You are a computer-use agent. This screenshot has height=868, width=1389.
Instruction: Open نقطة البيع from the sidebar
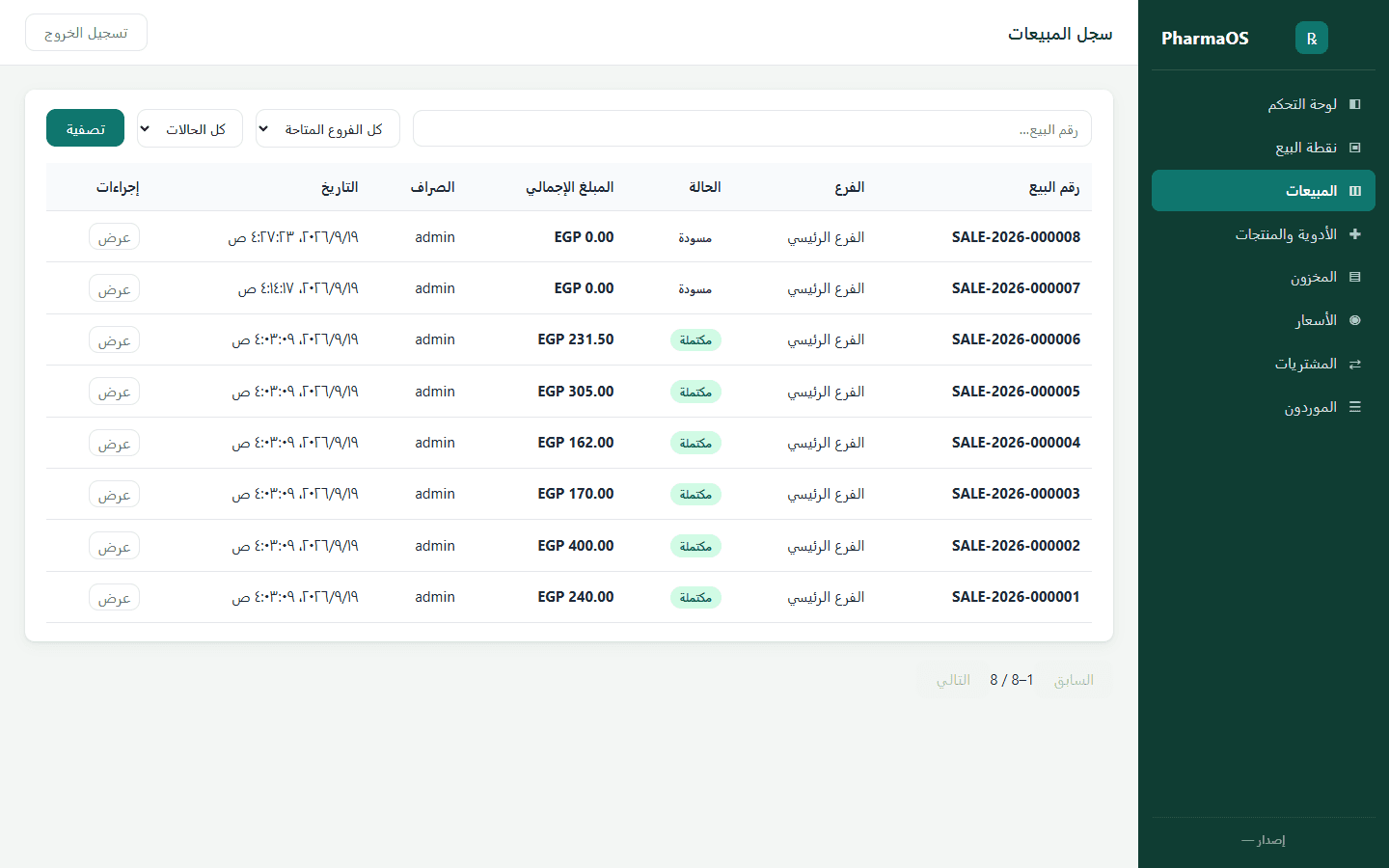click(x=1264, y=148)
